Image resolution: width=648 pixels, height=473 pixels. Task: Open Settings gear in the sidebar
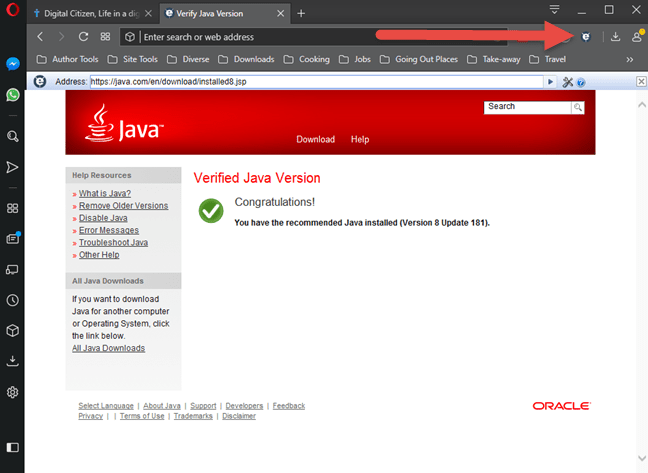[13, 392]
